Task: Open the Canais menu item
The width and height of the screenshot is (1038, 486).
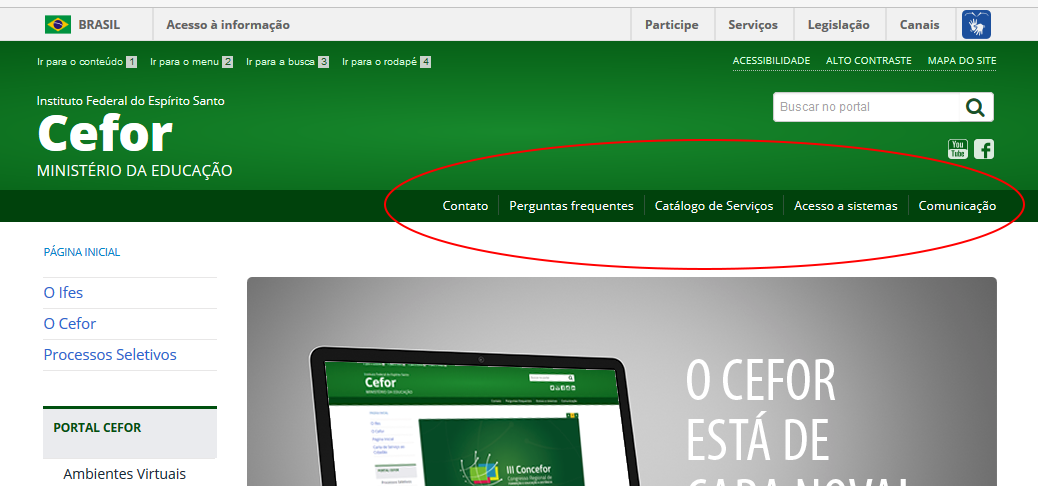Action: pyautogui.click(x=919, y=24)
